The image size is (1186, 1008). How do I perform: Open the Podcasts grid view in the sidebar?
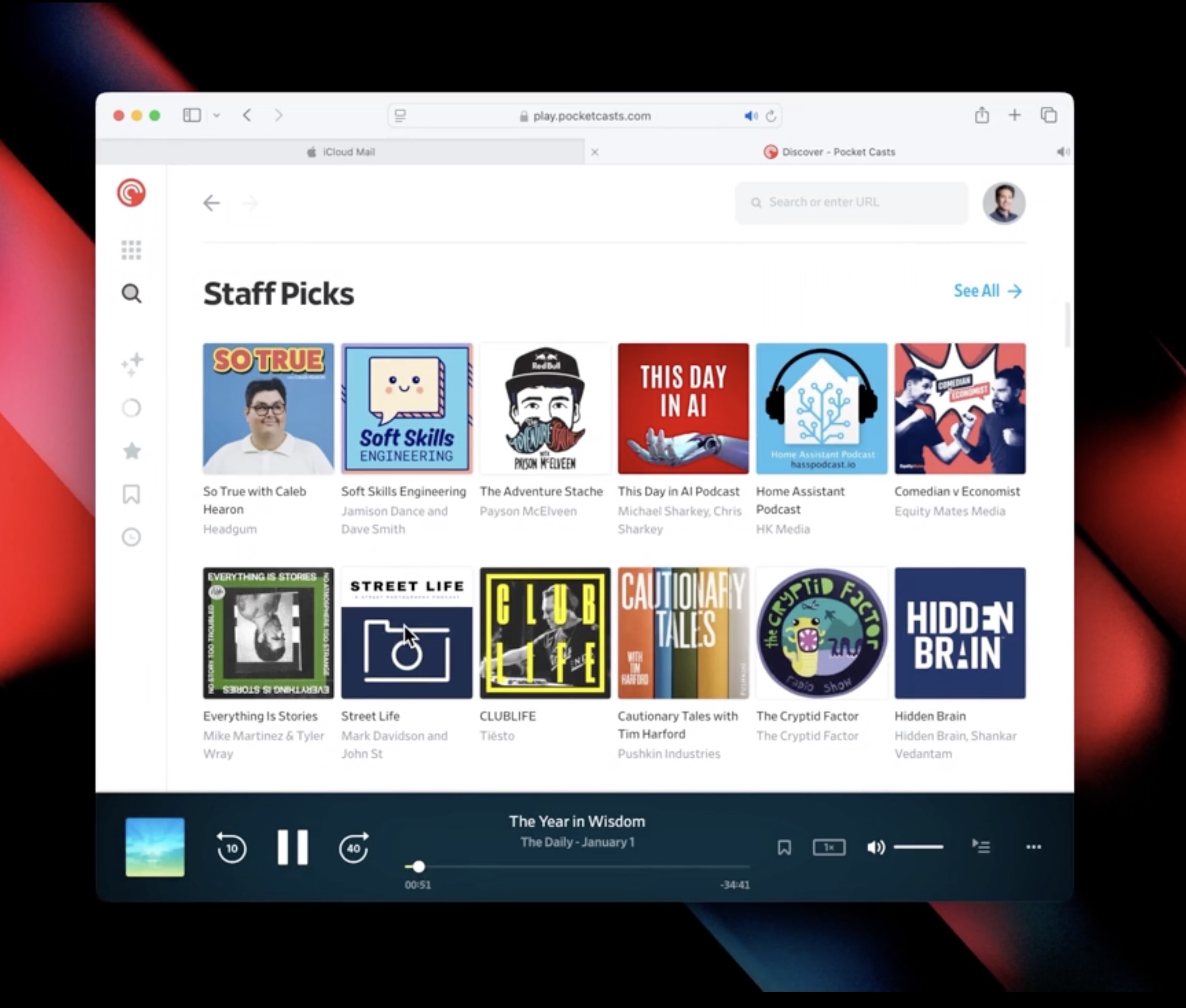point(131,250)
